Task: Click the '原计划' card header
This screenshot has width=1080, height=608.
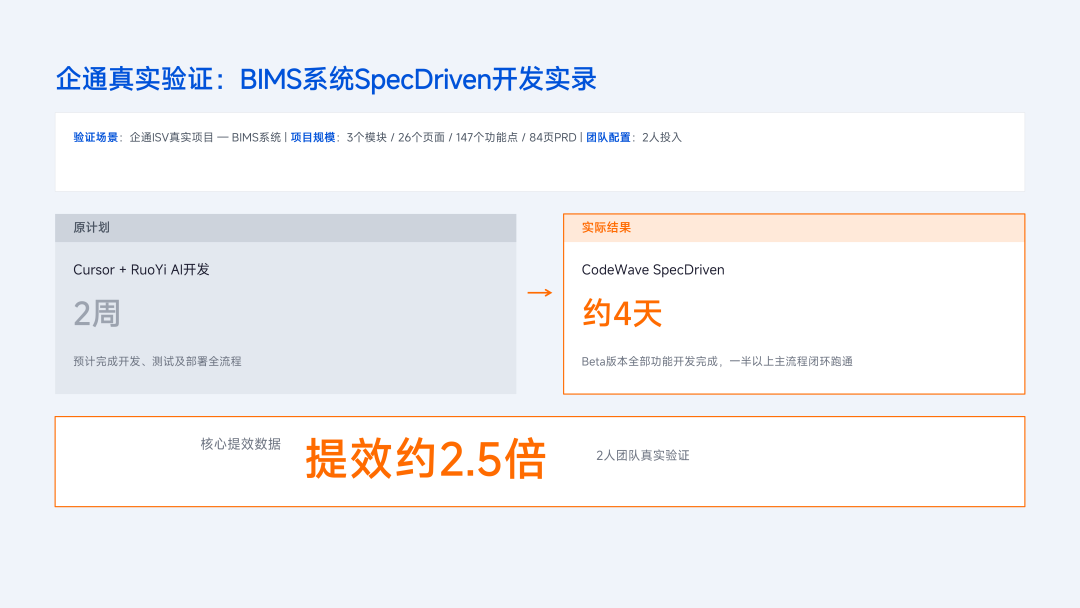Action: pos(285,227)
